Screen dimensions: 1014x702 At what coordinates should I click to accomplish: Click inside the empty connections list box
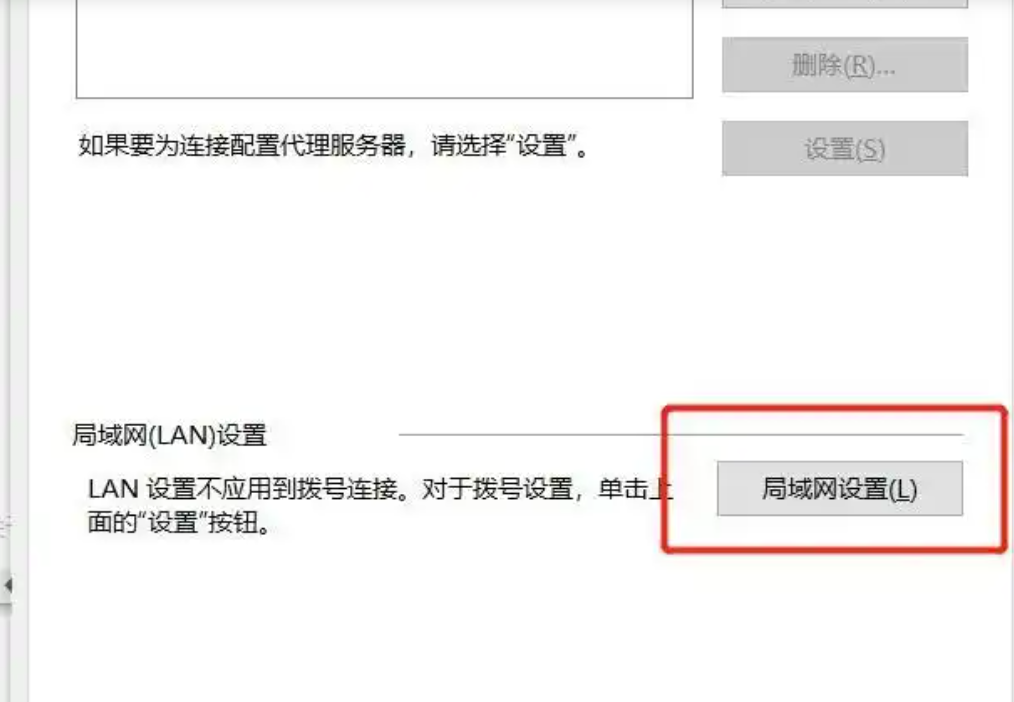point(385,48)
